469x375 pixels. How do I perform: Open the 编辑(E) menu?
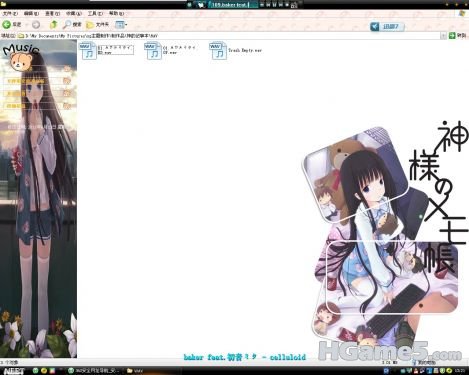[x=31, y=14]
